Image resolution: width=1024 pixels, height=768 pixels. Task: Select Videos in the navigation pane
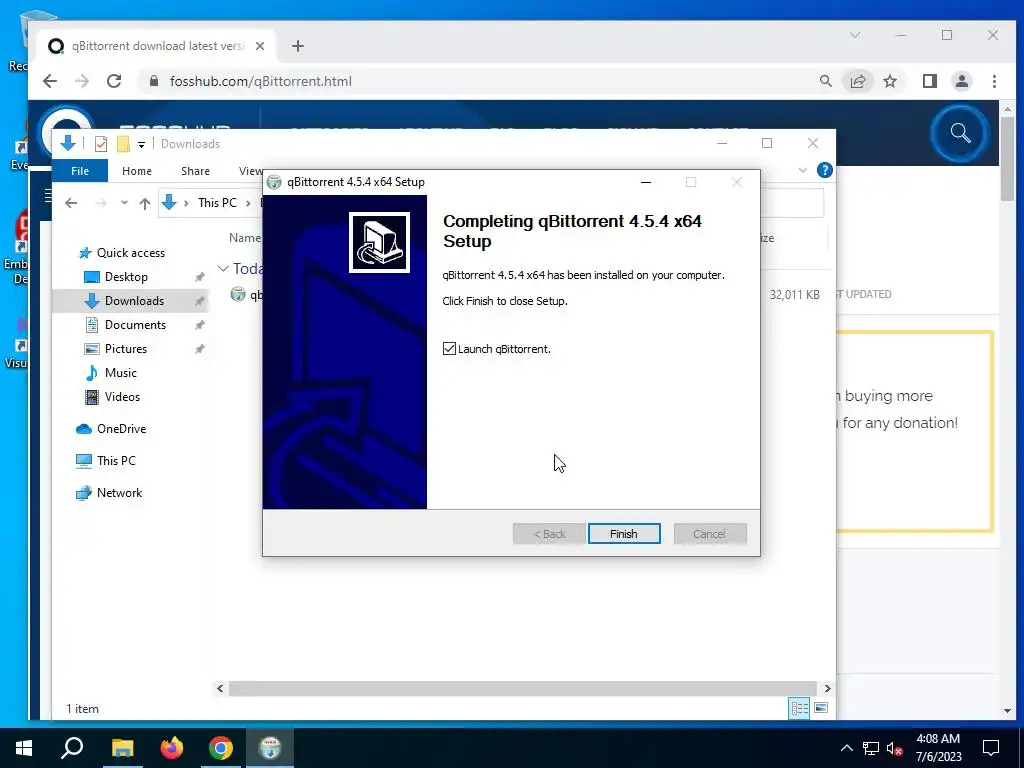[122, 397]
